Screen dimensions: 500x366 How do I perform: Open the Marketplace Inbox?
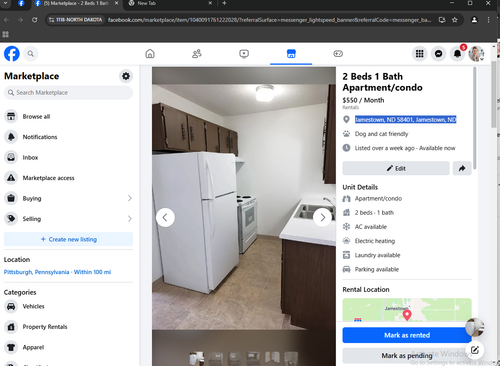tap(68, 157)
